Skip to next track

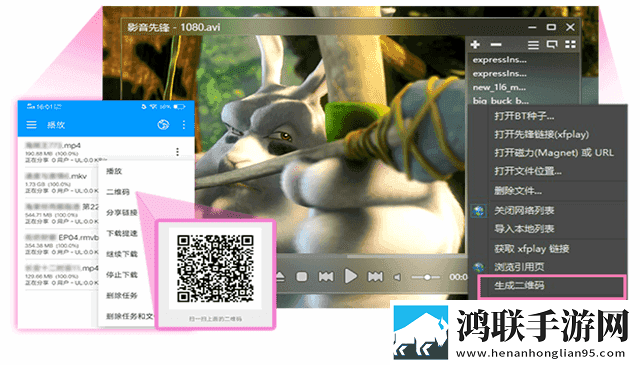375,277
